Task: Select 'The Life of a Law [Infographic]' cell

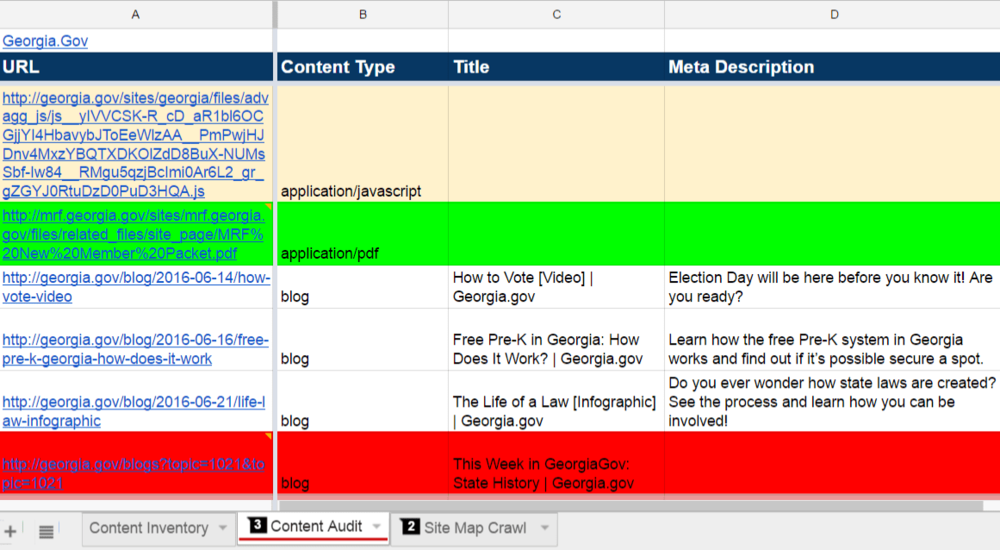Action: [x=556, y=401]
